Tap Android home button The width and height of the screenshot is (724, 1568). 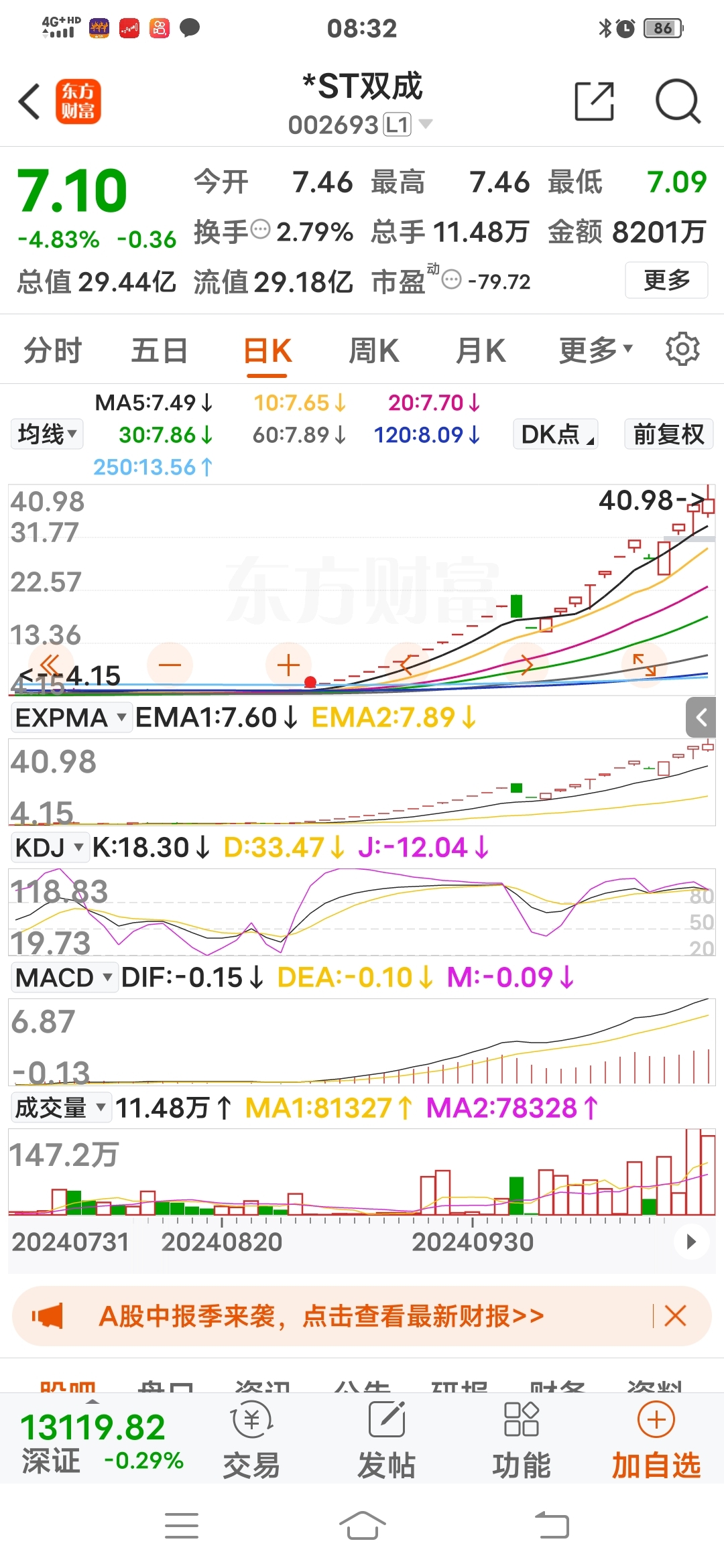362,1526
